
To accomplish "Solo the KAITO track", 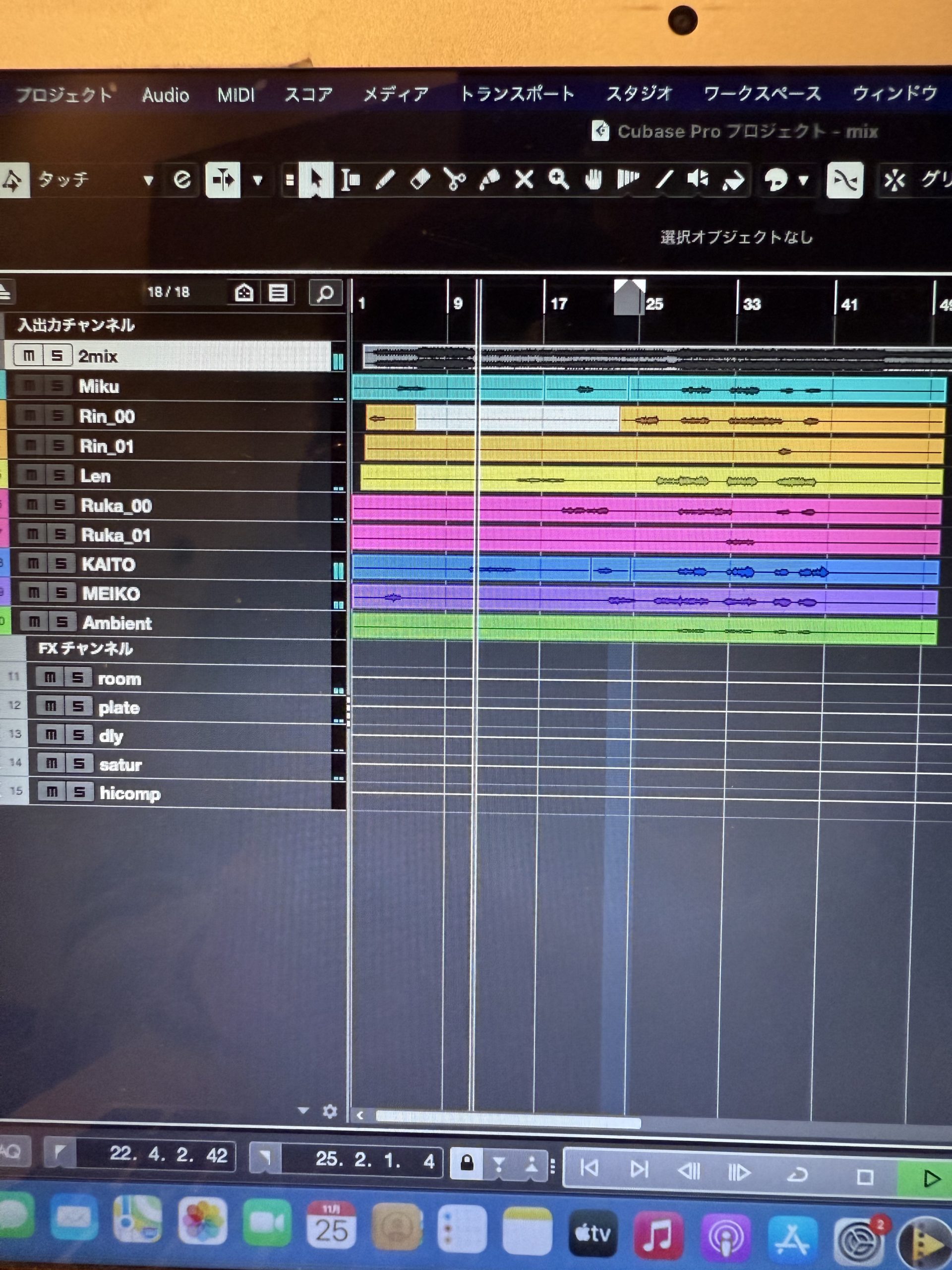I will click(x=60, y=565).
